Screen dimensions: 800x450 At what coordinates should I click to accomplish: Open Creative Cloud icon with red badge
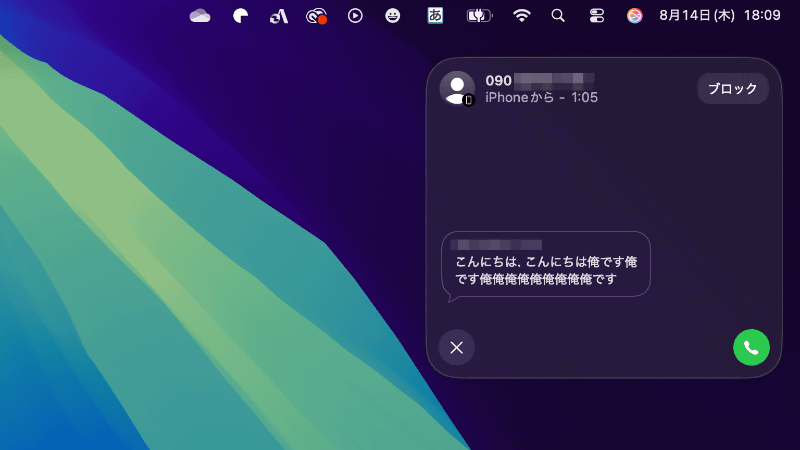[316, 16]
